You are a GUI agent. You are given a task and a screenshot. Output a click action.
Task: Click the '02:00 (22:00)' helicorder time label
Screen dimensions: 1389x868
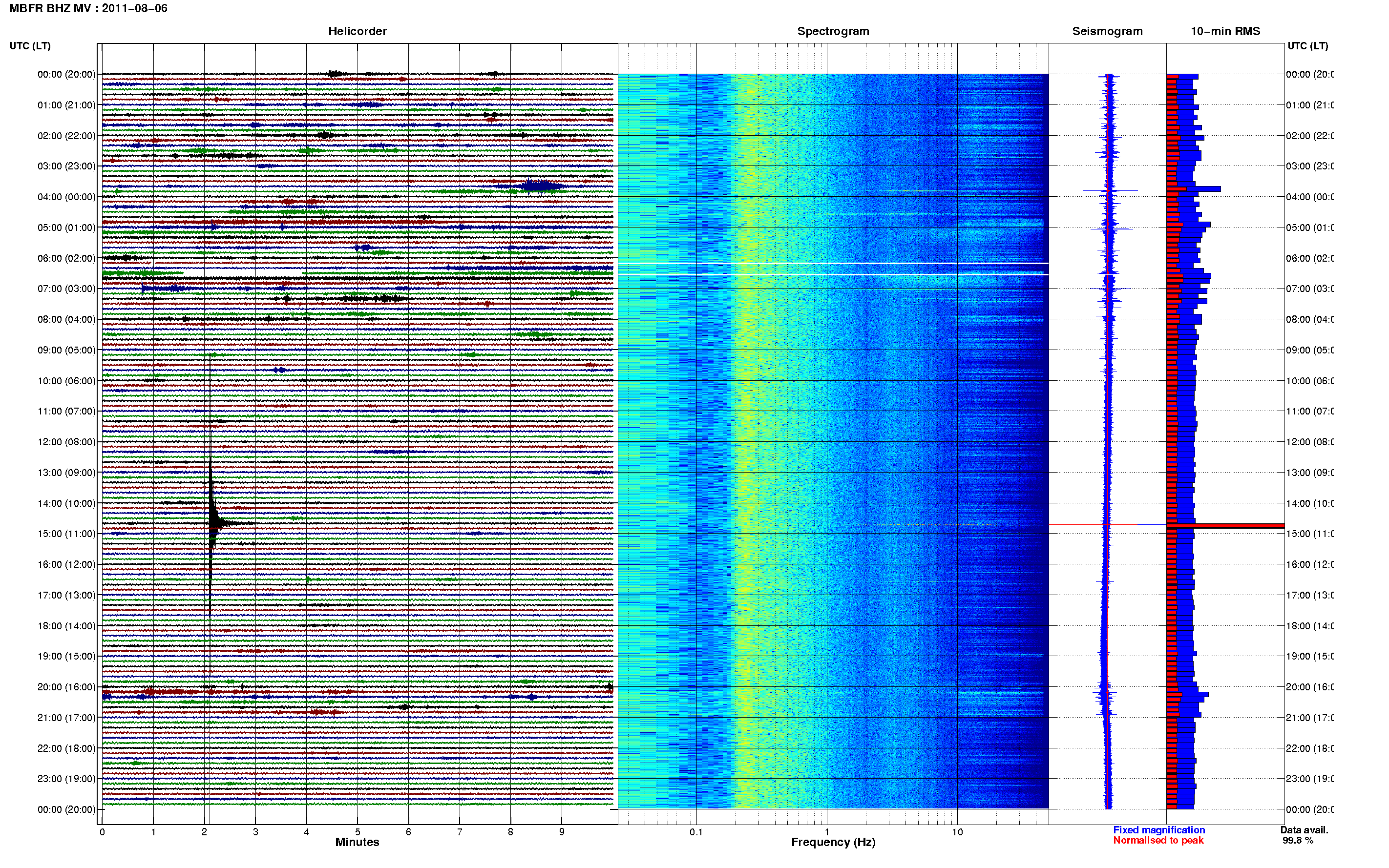click(x=66, y=136)
